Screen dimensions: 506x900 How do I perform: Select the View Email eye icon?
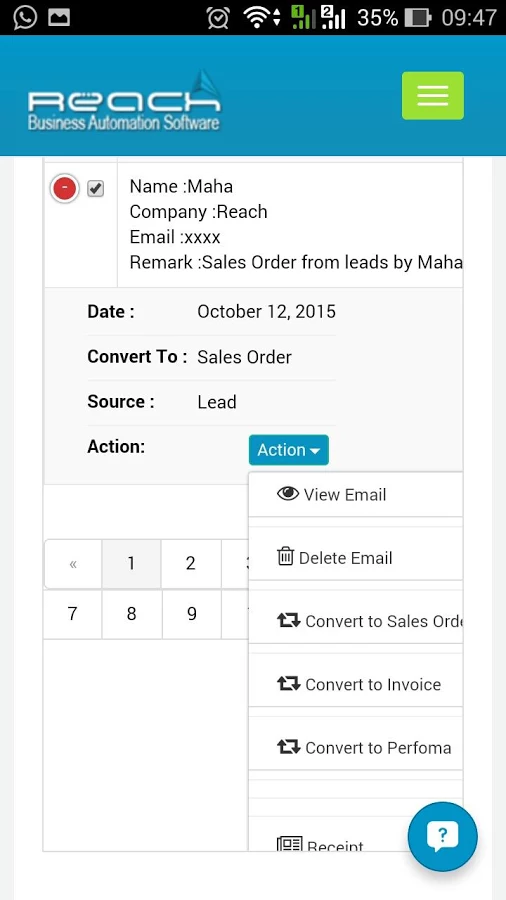coord(288,494)
